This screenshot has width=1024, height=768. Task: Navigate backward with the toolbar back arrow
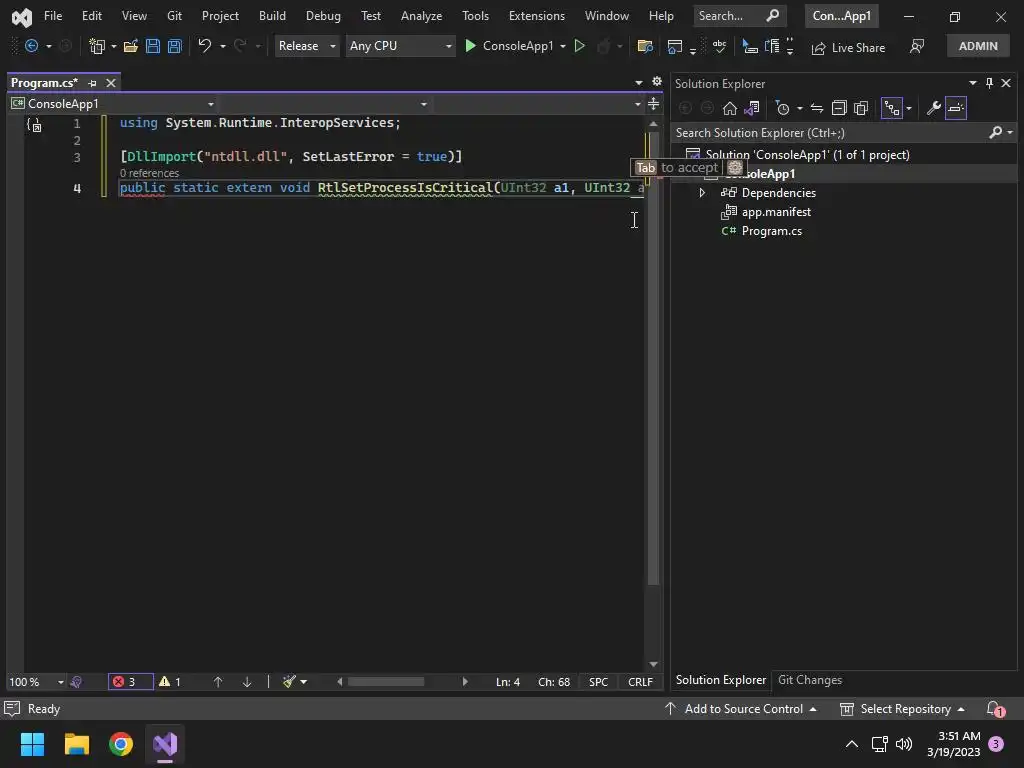(x=31, y=46)
